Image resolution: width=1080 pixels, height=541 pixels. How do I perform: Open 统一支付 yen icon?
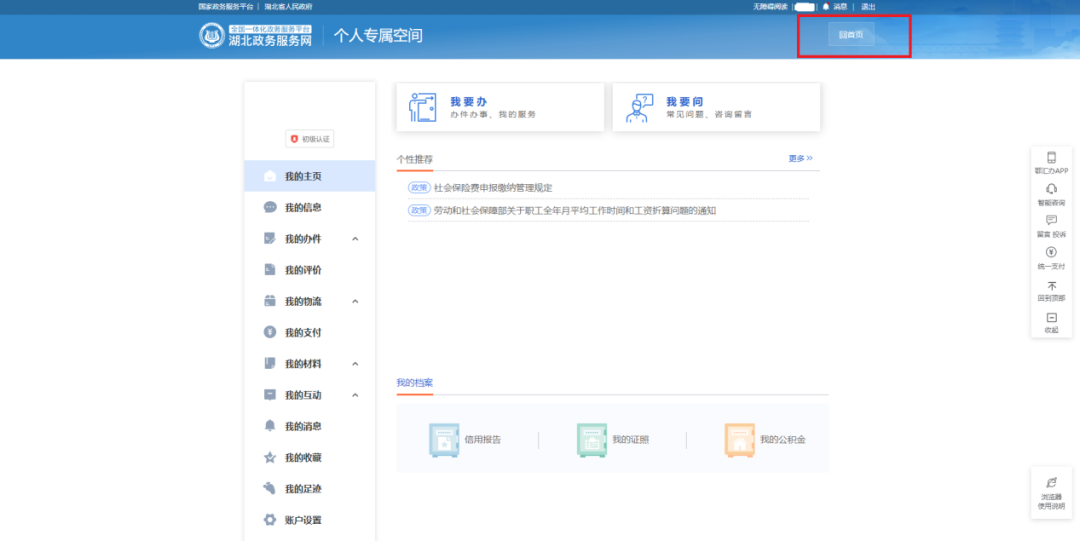(x=1051, y=252)
